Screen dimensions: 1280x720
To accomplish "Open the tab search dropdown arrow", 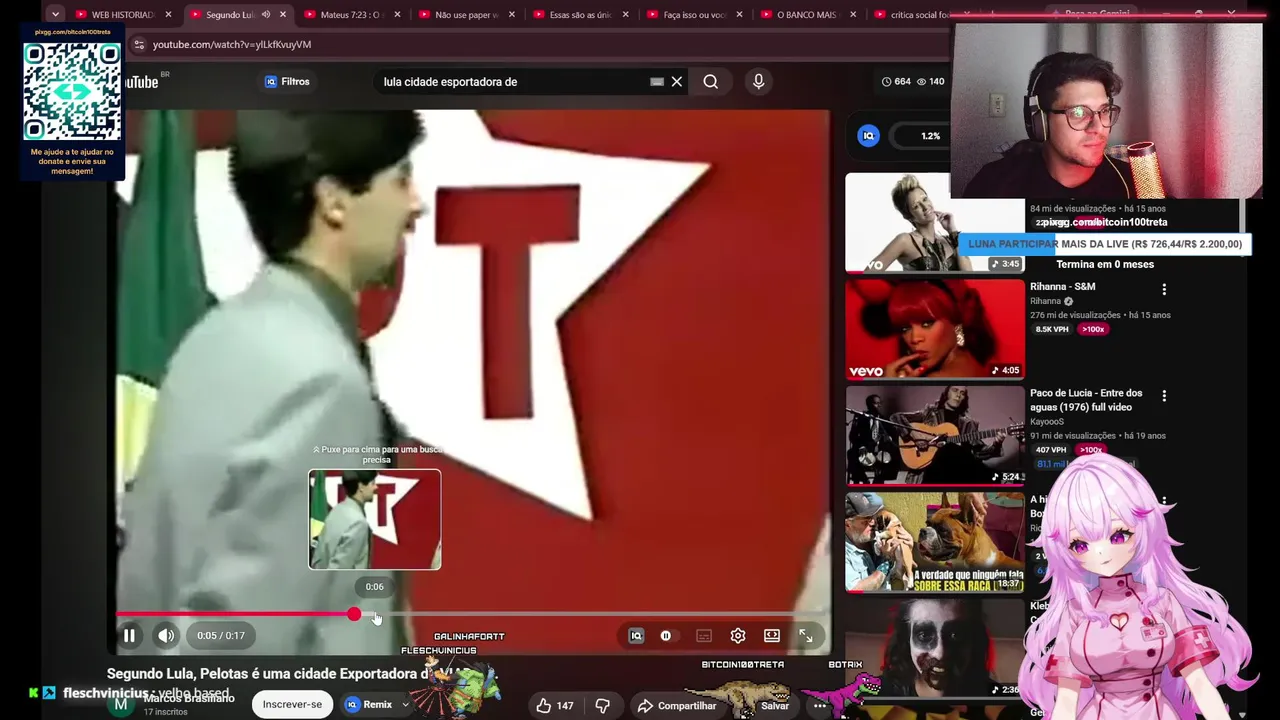I will (x=55, y=14).
